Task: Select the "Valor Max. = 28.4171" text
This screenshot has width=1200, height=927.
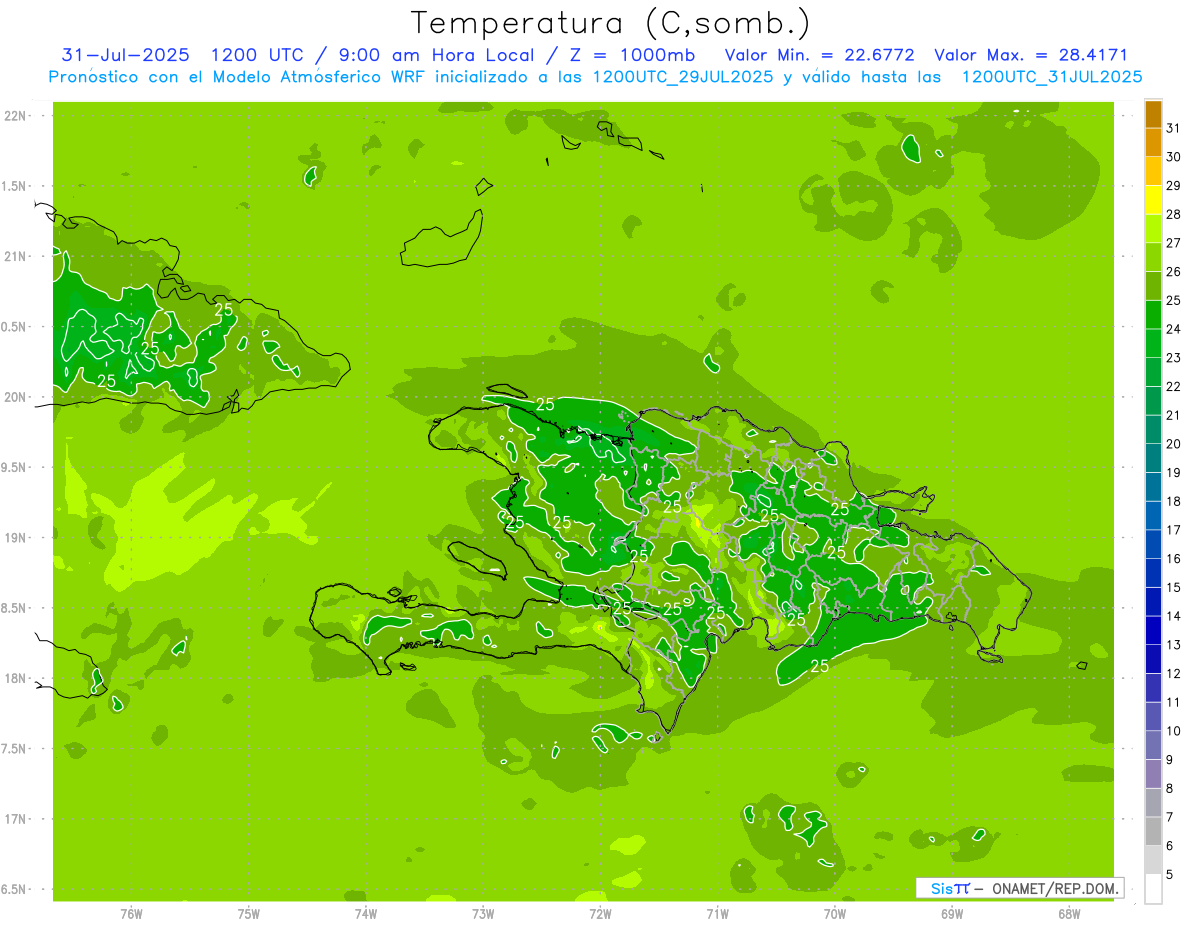Action: coord(1031,55)
